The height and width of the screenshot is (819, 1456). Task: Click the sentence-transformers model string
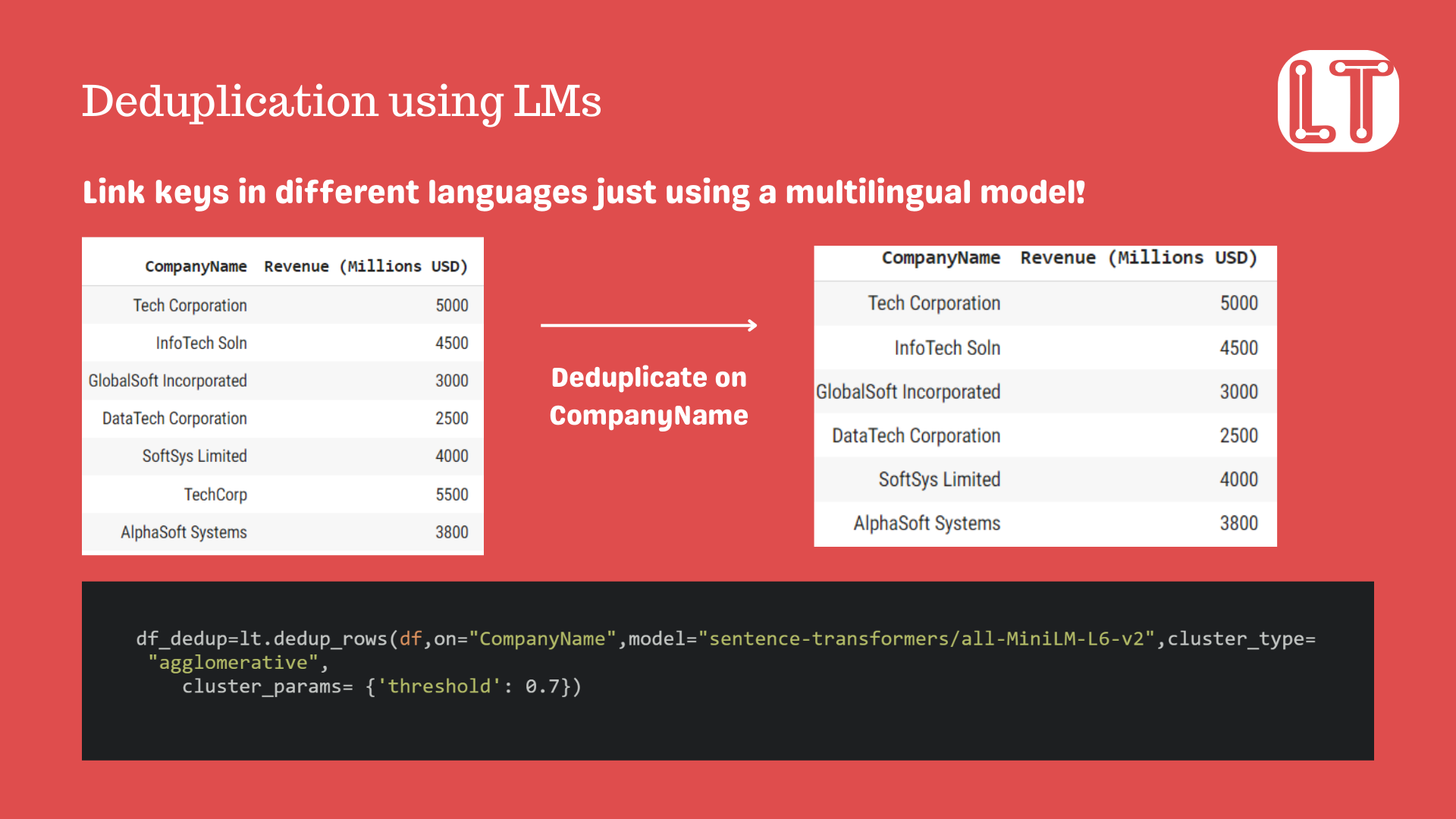click(925, 639)
